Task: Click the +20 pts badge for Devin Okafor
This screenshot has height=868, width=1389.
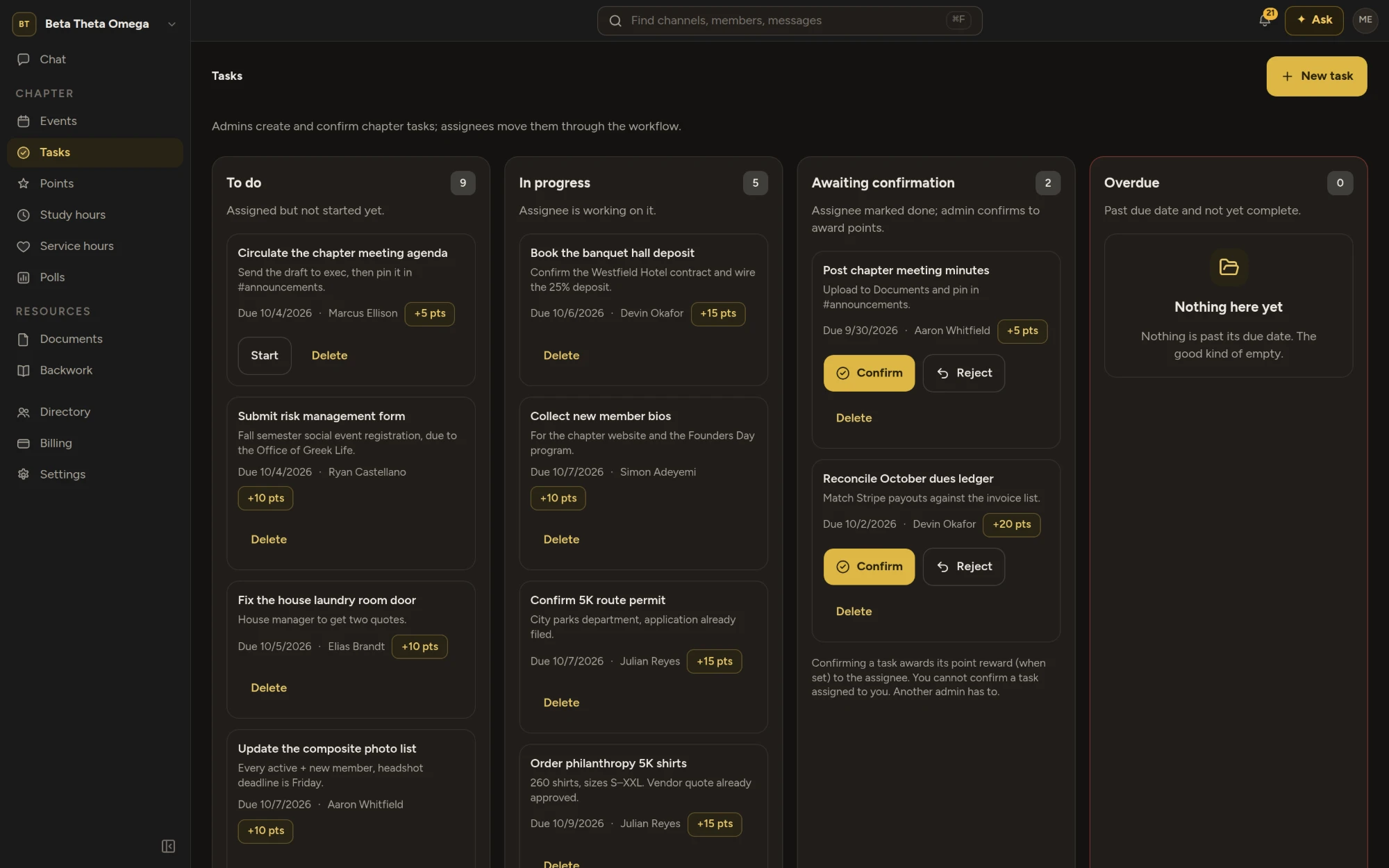Action: click(x=1011, y=524)
